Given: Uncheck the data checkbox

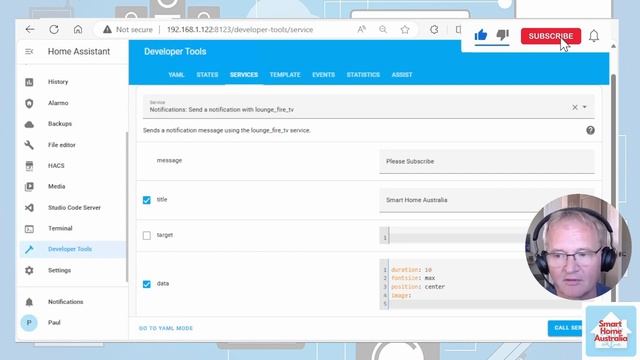Looking at the screenshot, I should click(147, 284).
